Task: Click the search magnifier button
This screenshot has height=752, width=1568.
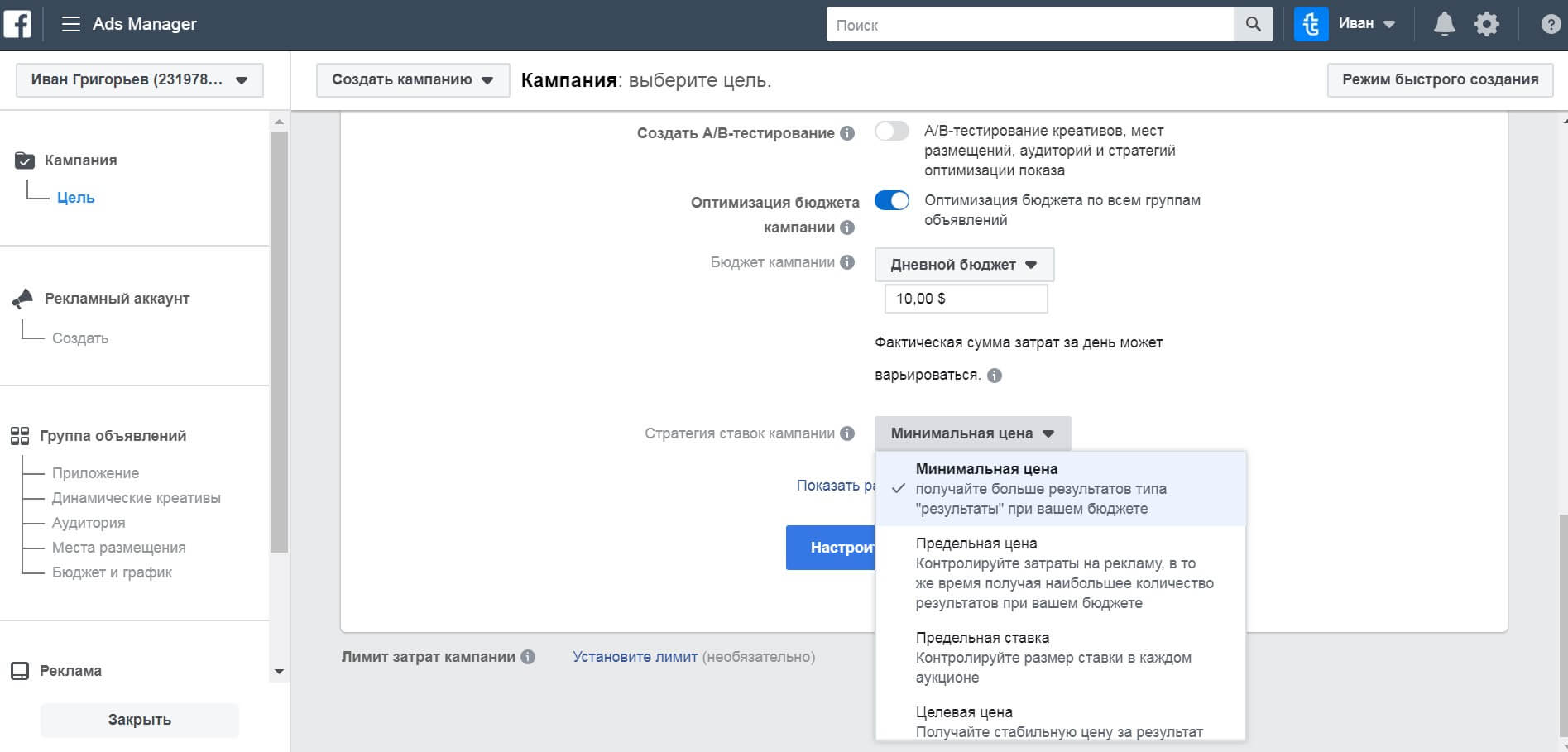Action: (x=1254, y=25)
